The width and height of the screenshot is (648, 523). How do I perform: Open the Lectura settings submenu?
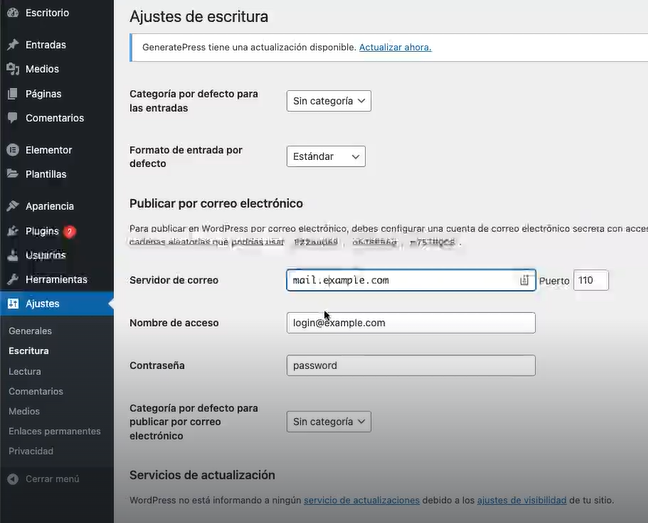click(25, 371)
